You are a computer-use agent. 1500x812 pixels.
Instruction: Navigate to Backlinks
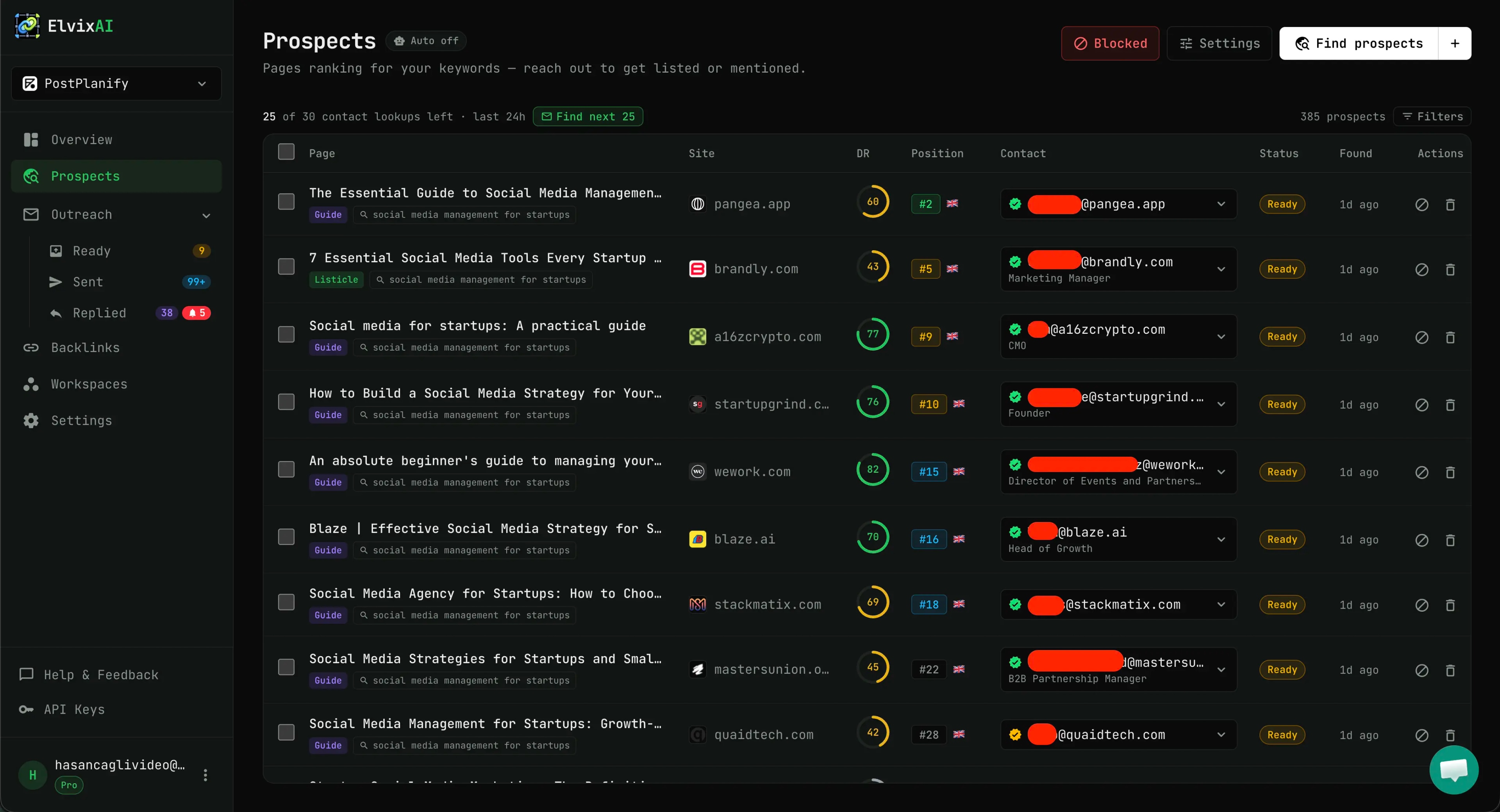[116, 347]
